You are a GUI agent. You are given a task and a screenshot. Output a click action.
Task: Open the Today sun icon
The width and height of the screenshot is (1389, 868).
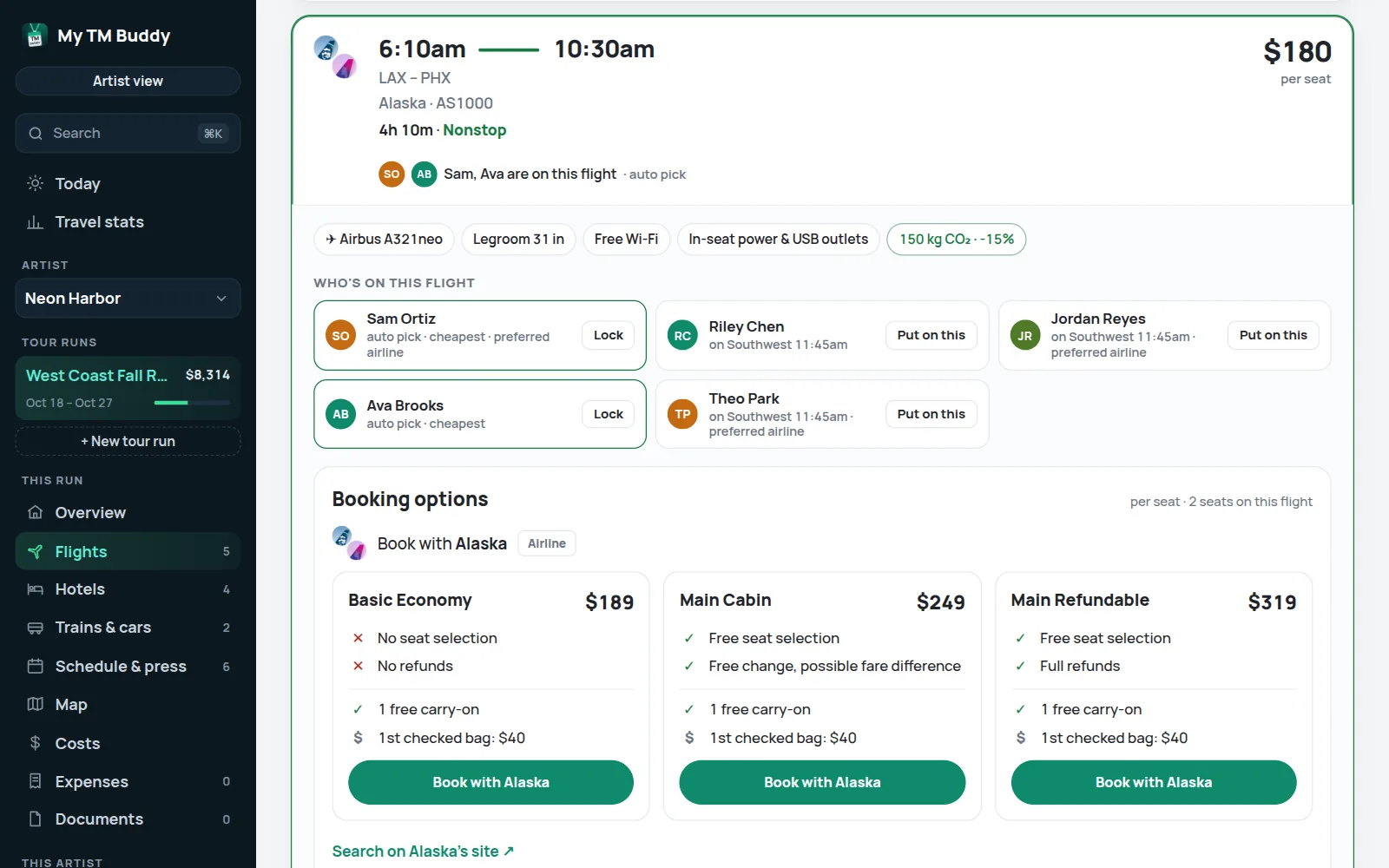coord(35,183)
